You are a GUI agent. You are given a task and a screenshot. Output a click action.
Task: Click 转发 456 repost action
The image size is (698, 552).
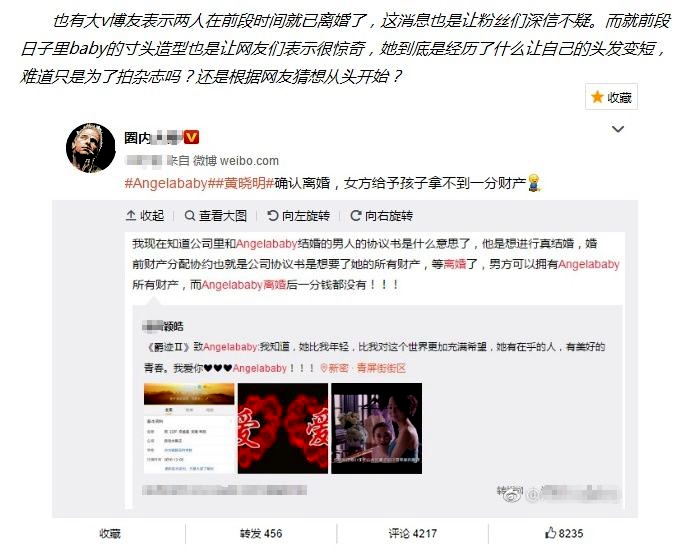coord(261,533)
